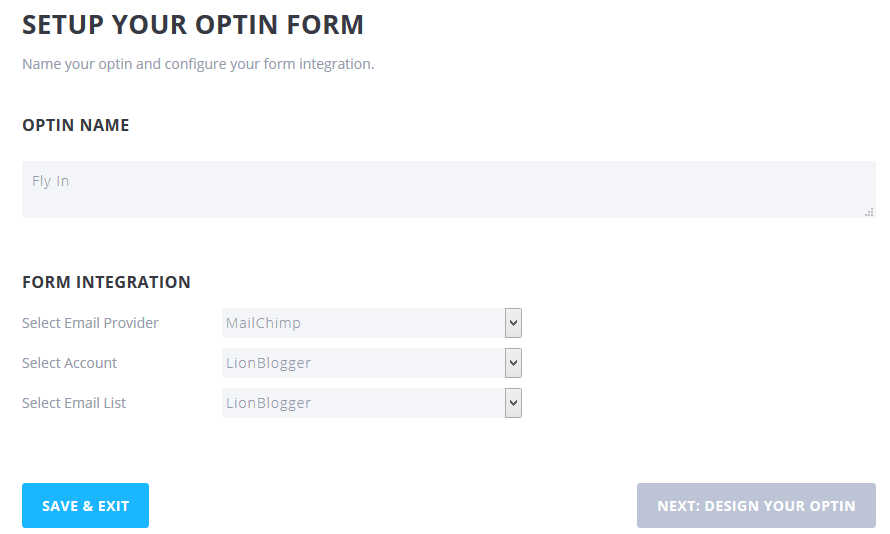Image resolution: width=890 pixels, height=534 pixels.
Task: Open the Select Email List dropdown
Action: point(371,403)
